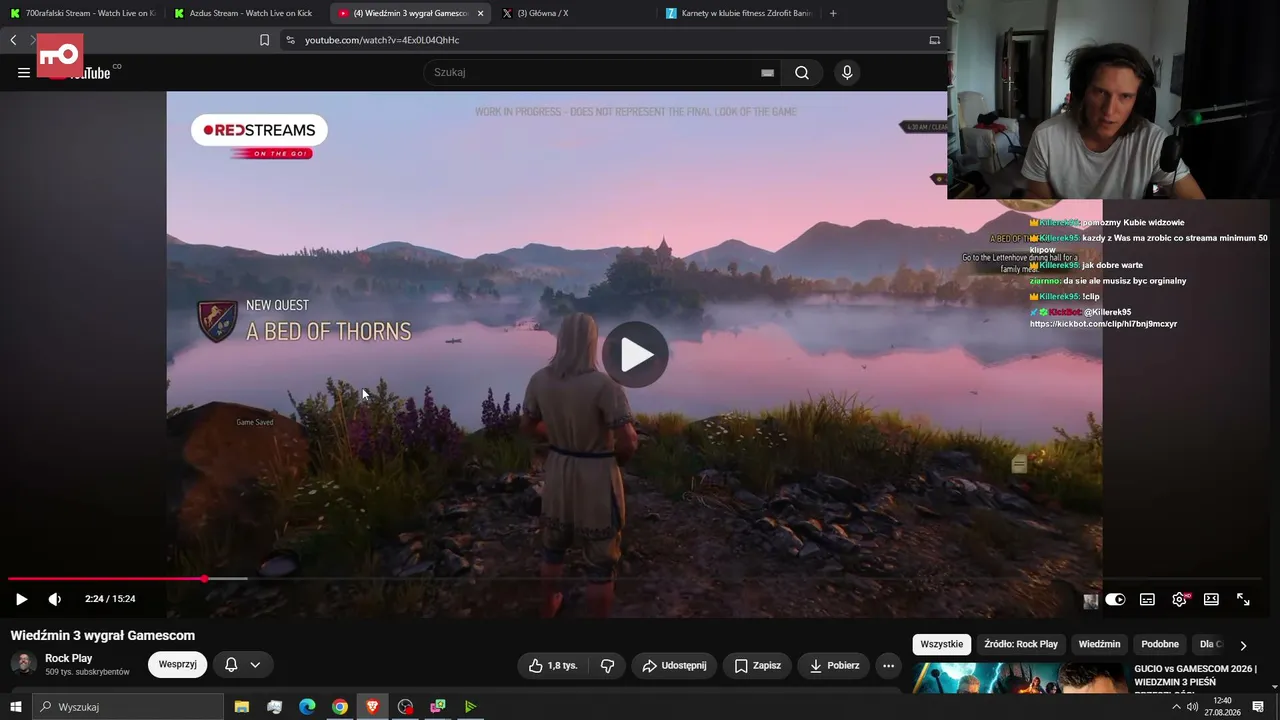Screen dimensions: 1280x720
Task: Enter fullscreen mode in the player
Action: [x=1243, y=599]
